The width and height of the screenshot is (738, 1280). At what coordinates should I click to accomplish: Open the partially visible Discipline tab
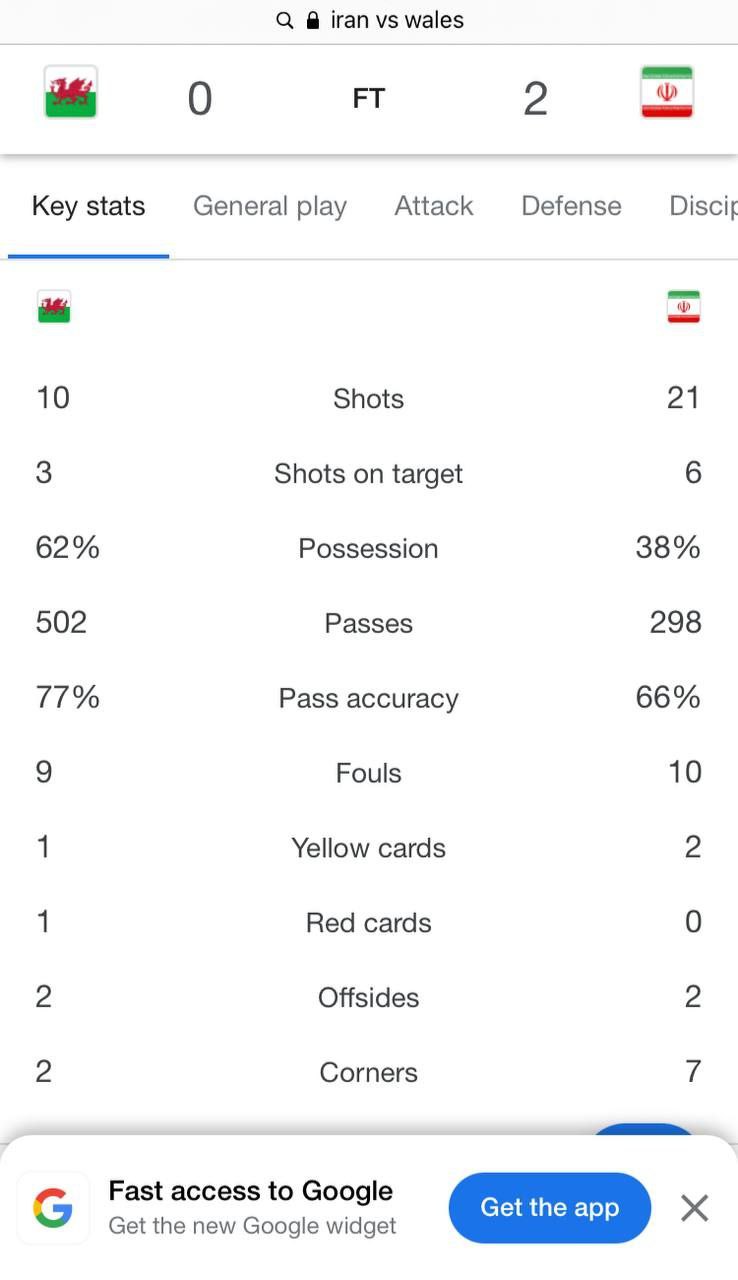tap(703, 206)
